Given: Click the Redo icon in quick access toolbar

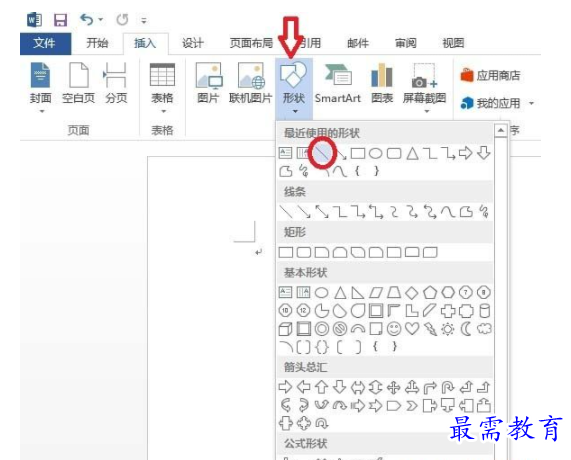Looking at the screenshot, I should (x=122, y=20).
